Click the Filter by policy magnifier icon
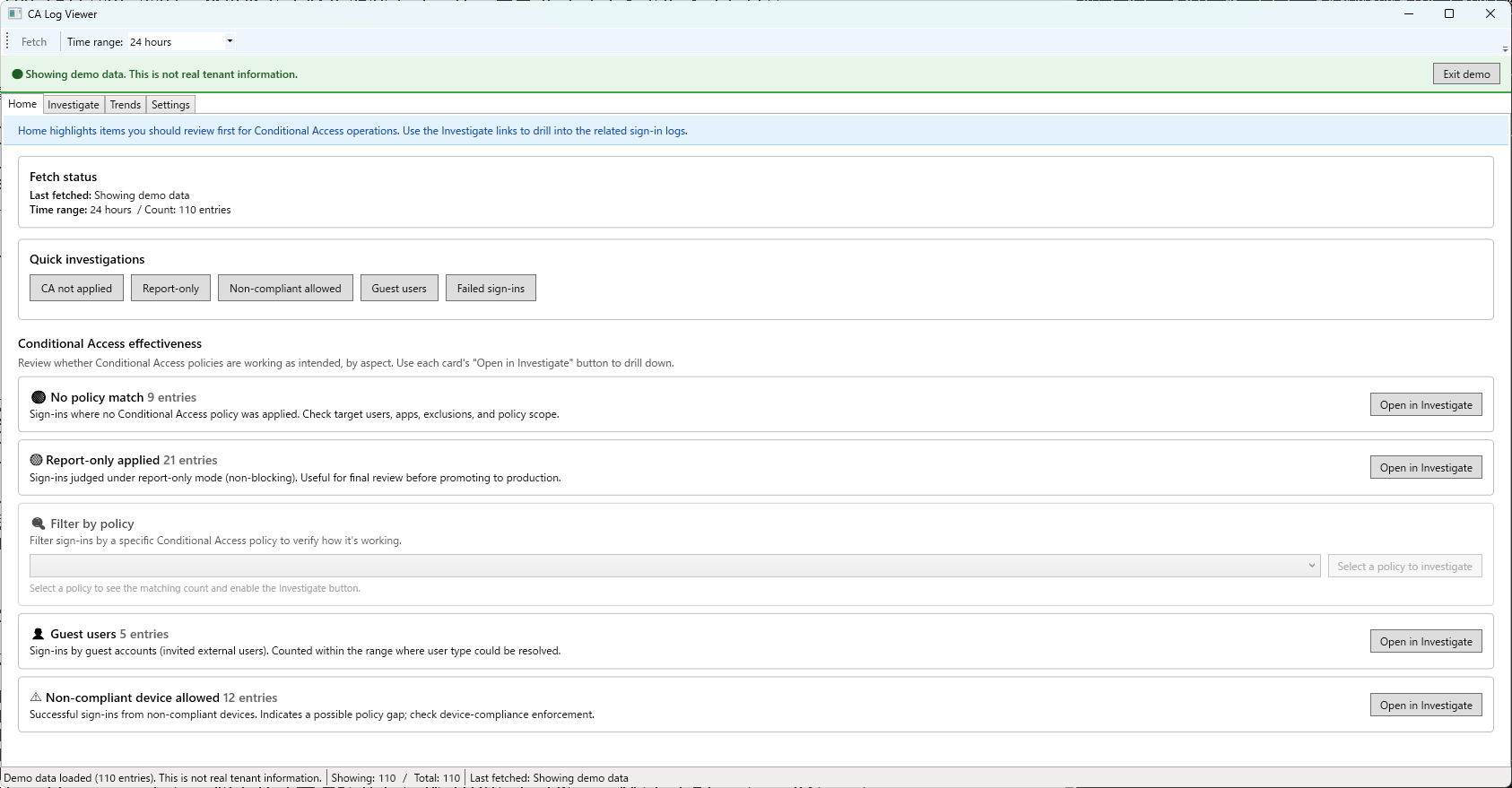This screenshot has height=788, width=1512. (x=39, y=524)
